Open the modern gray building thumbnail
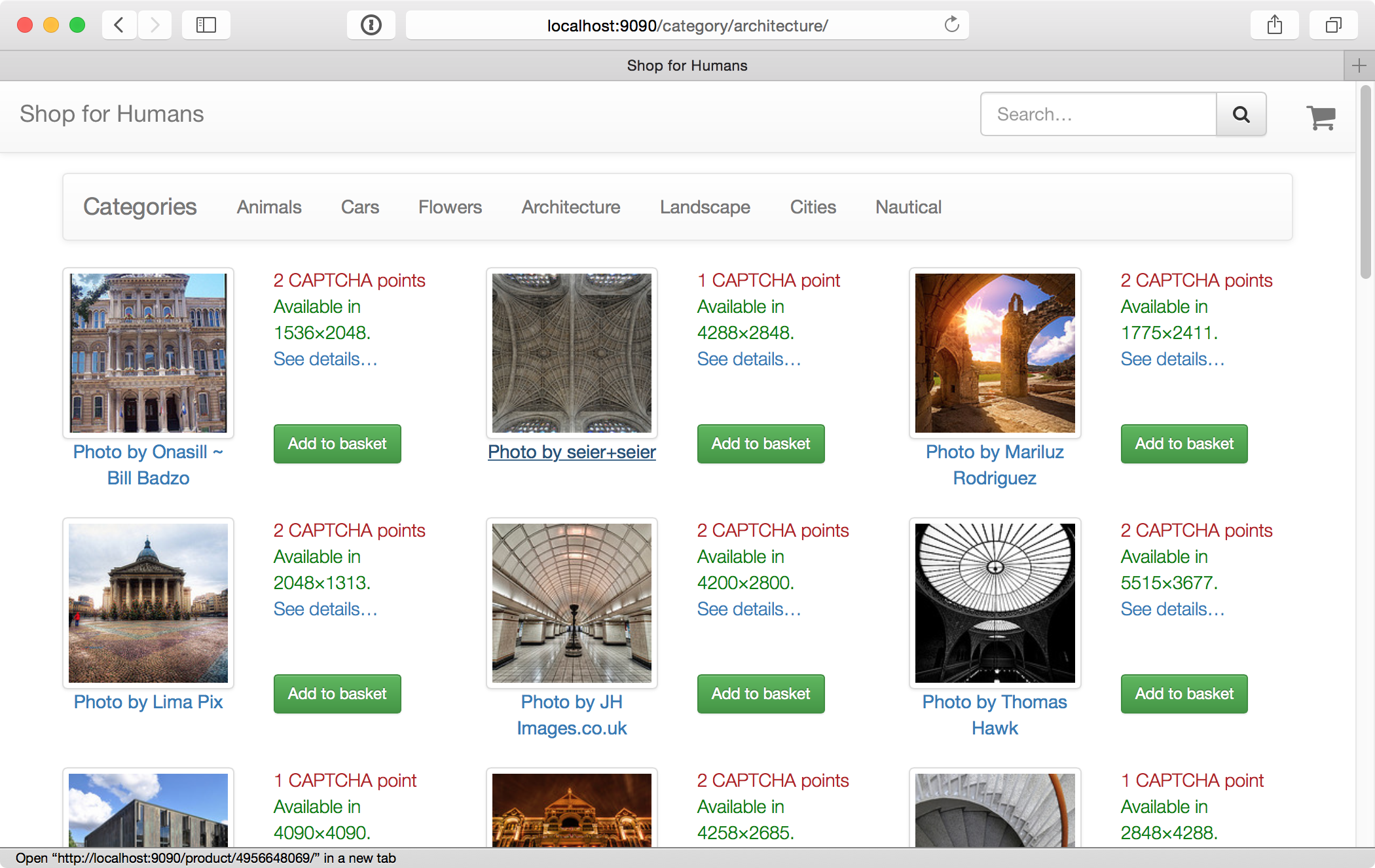Viewport: 1375px width, 868px height. (149, 809)
